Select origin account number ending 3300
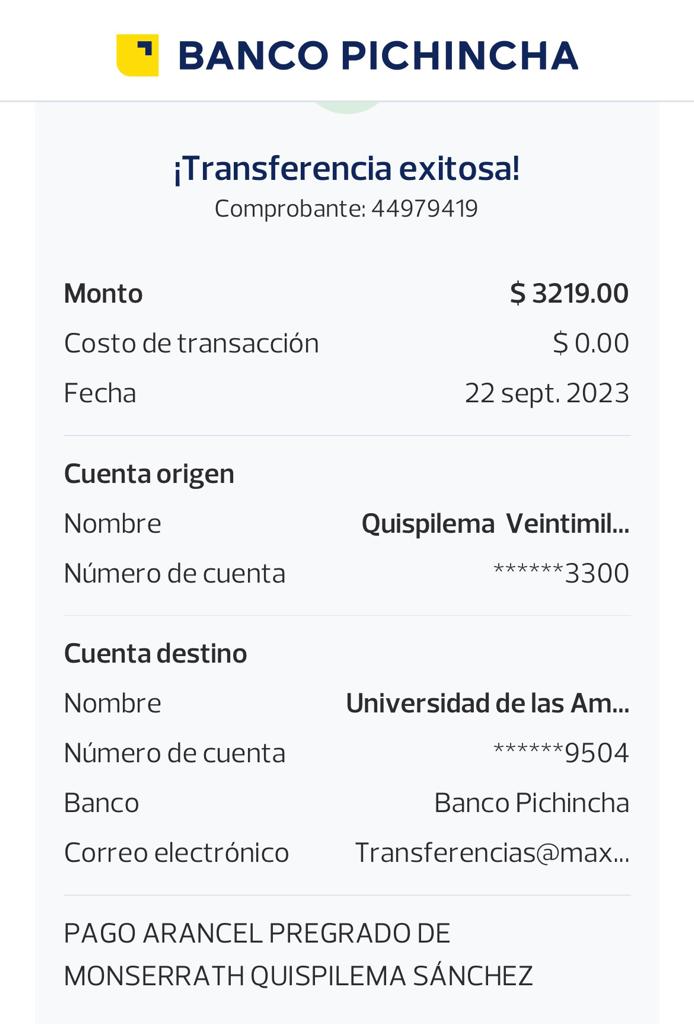 561,574
